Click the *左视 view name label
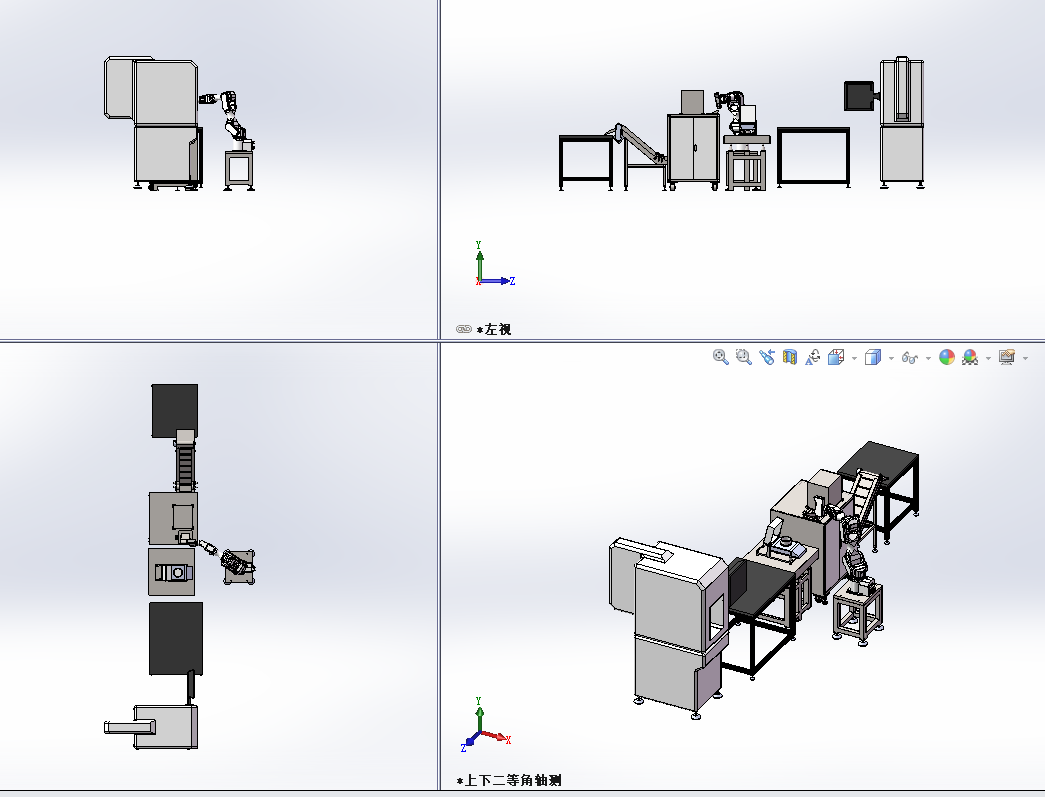 pyautogui.click(x=495, y=329)
